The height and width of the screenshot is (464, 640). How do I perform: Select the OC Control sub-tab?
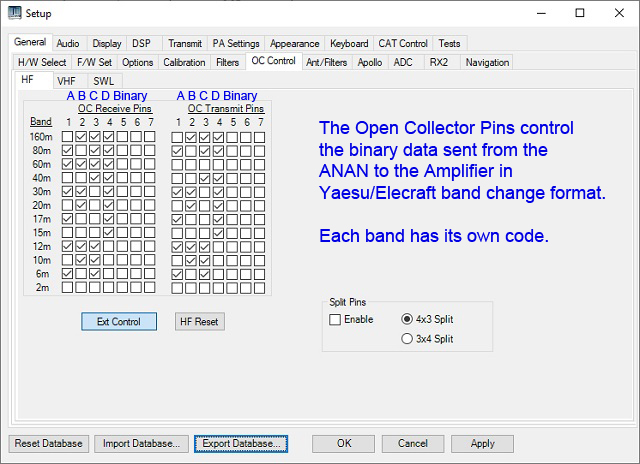273,61
